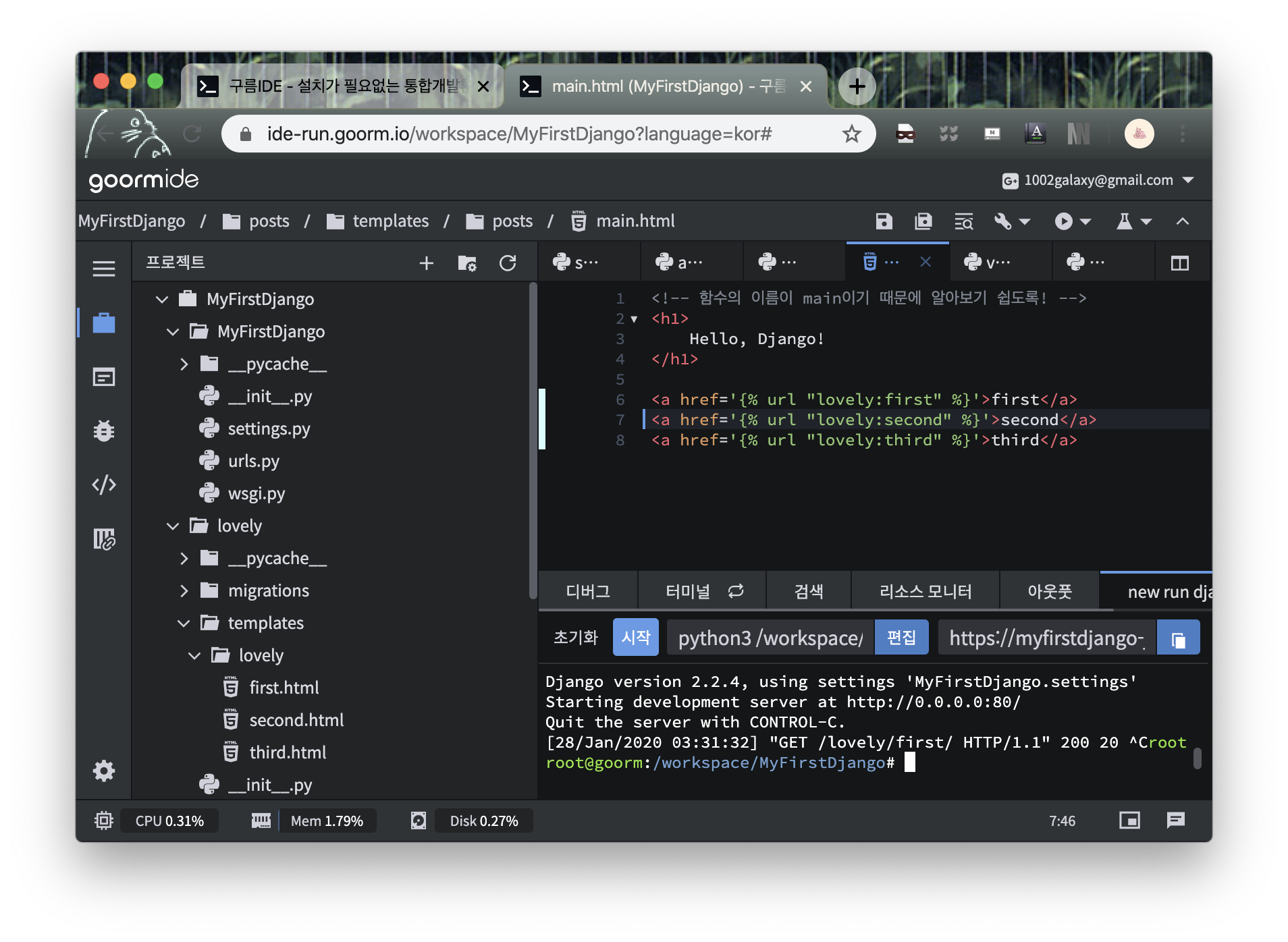Click the terminal refresh icon beside 터미널
1288x942 pixels.
[736, 591]
